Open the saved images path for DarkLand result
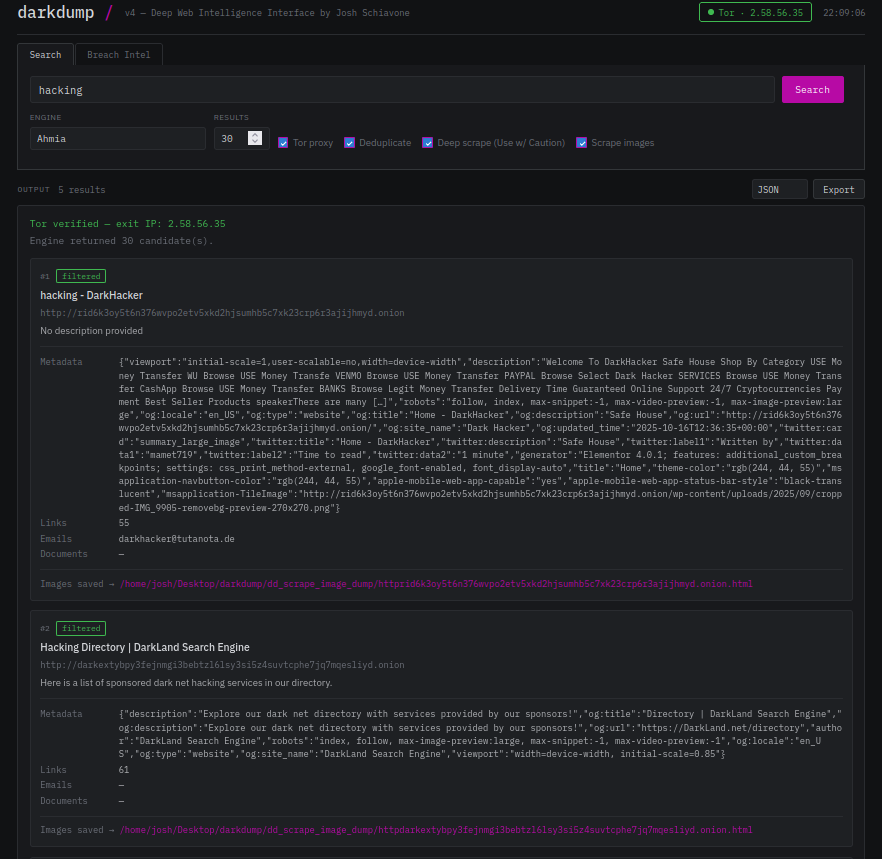The height and width of the screenshot is (859, 882). (x=436, y=830)
